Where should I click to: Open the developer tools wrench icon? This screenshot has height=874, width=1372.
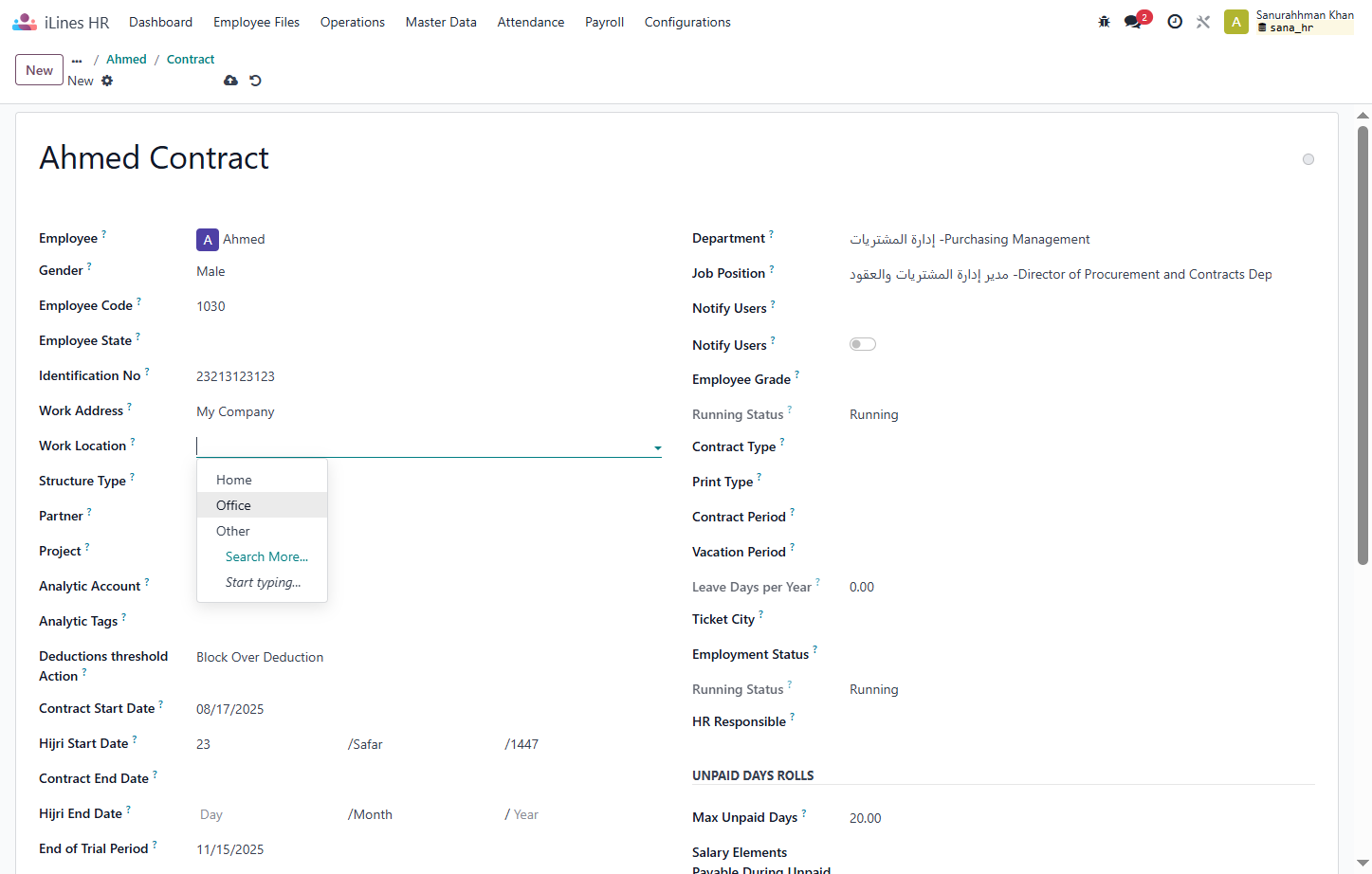point(1203,22)
